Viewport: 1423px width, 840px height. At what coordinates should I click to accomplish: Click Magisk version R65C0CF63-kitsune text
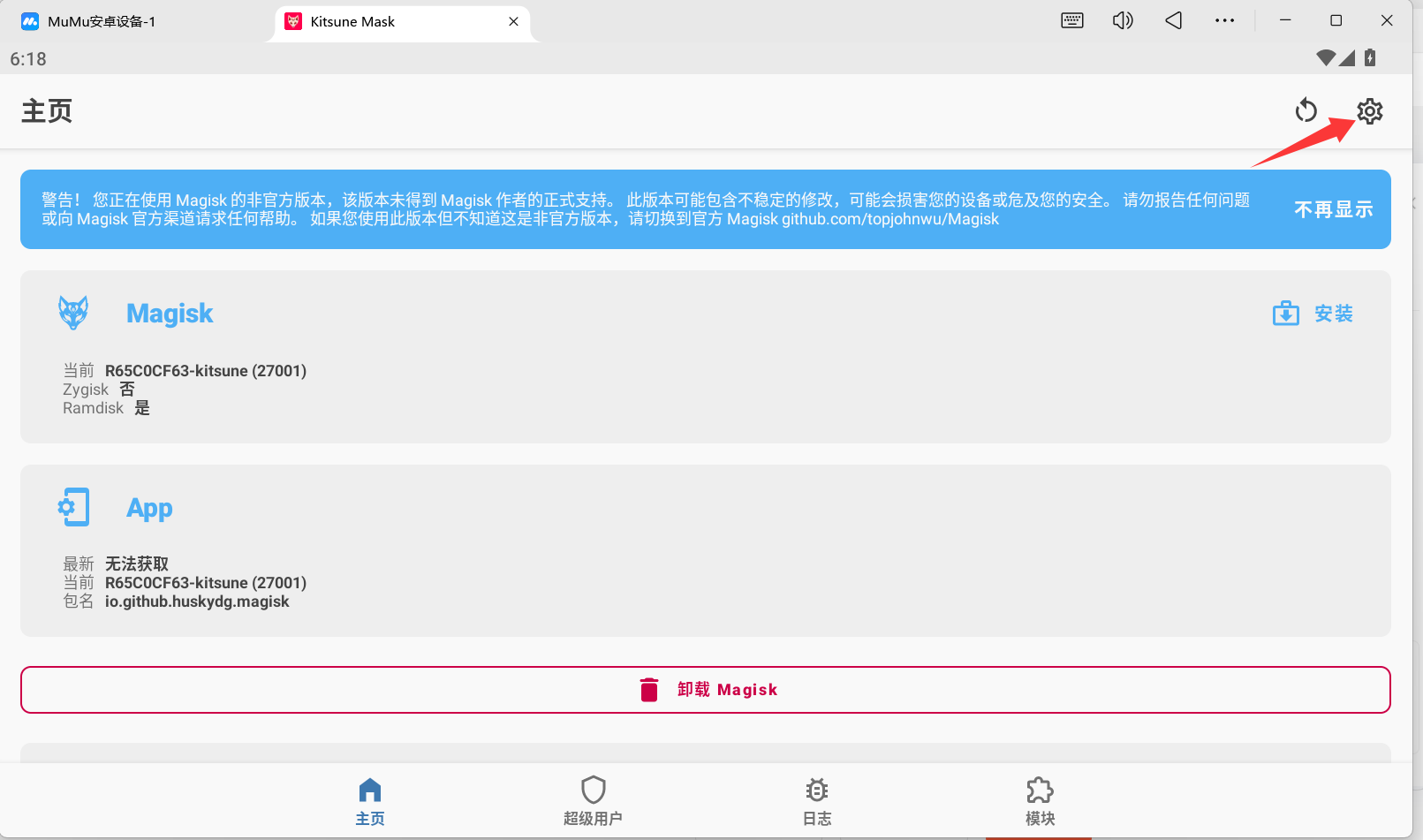tap(206, 371)
